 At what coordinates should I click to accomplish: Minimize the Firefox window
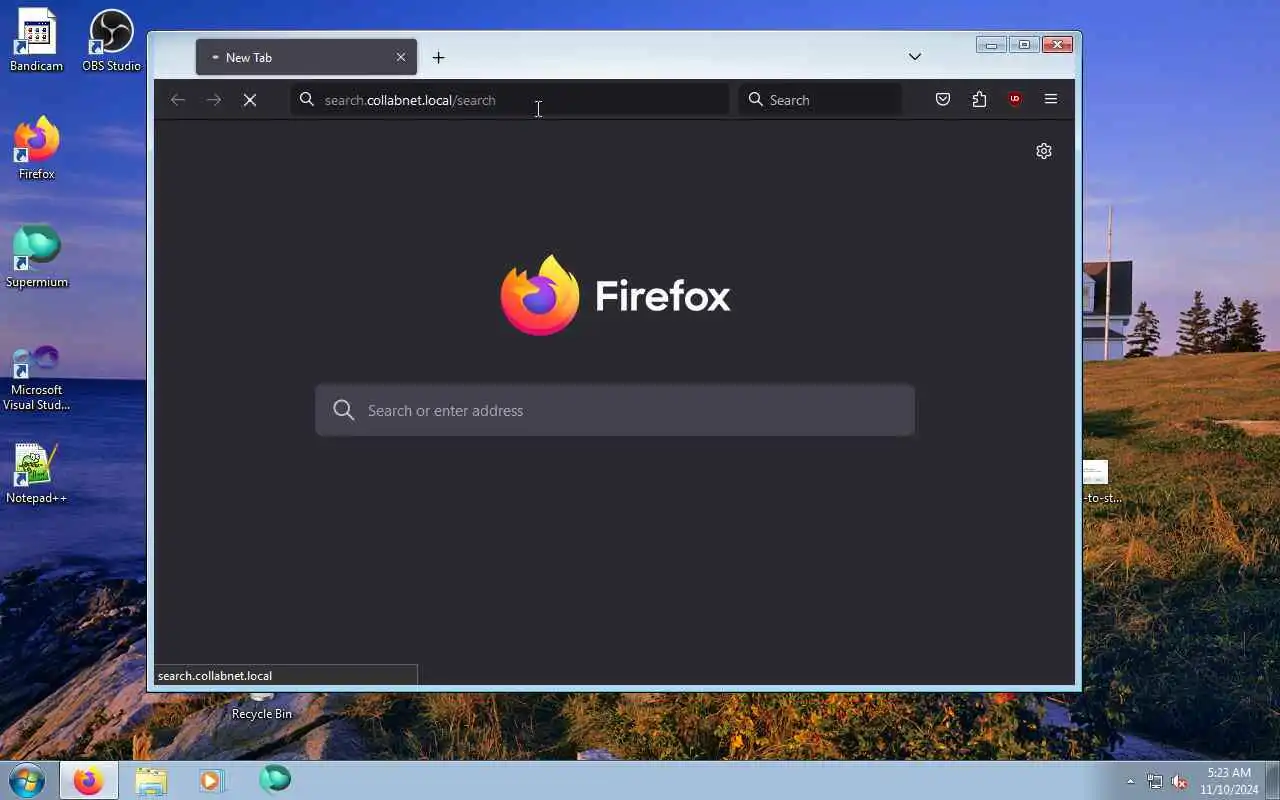pyautogui.click(x=991, y=45)
